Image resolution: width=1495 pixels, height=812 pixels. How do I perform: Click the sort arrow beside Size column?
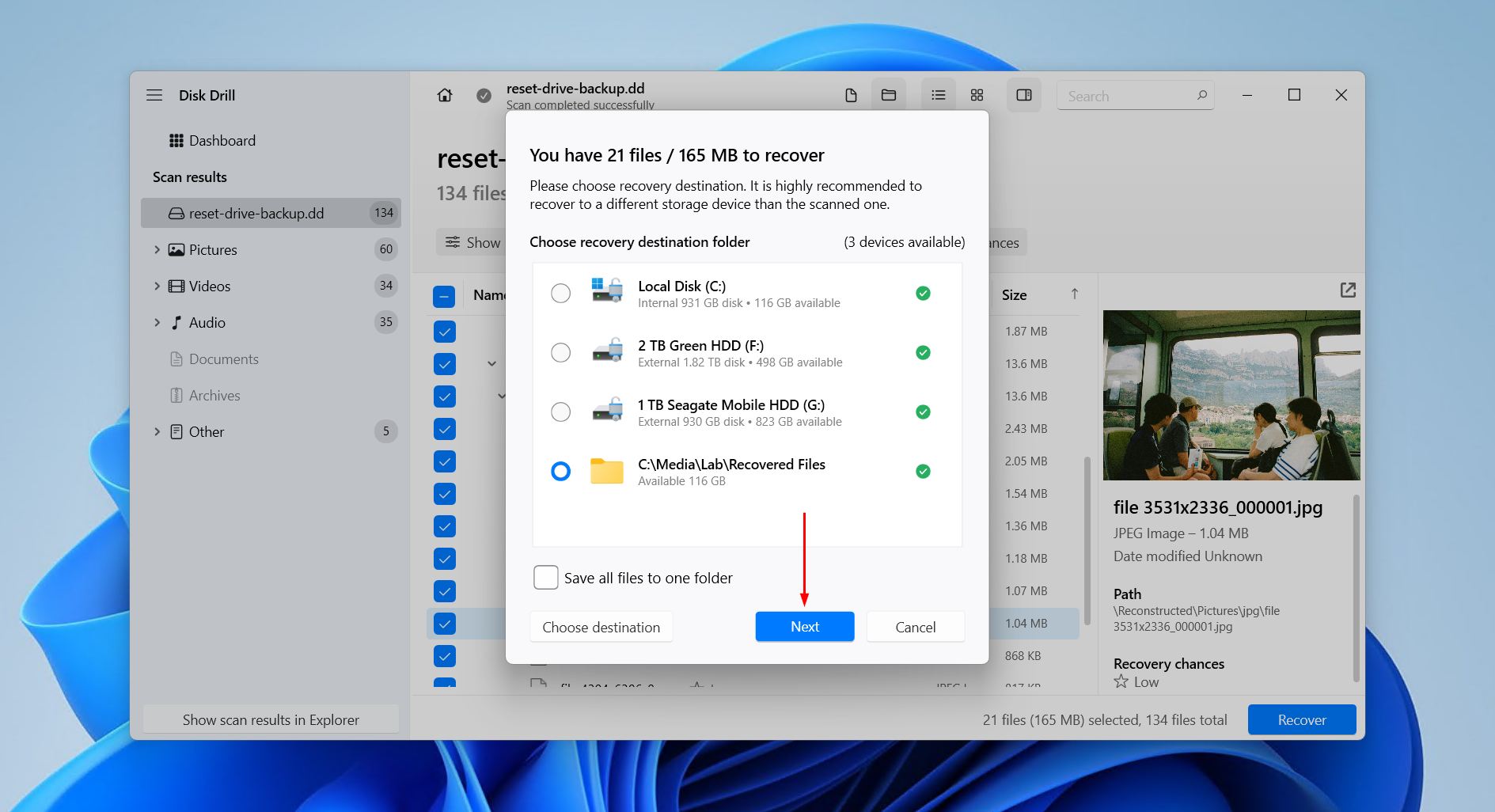1074,294
